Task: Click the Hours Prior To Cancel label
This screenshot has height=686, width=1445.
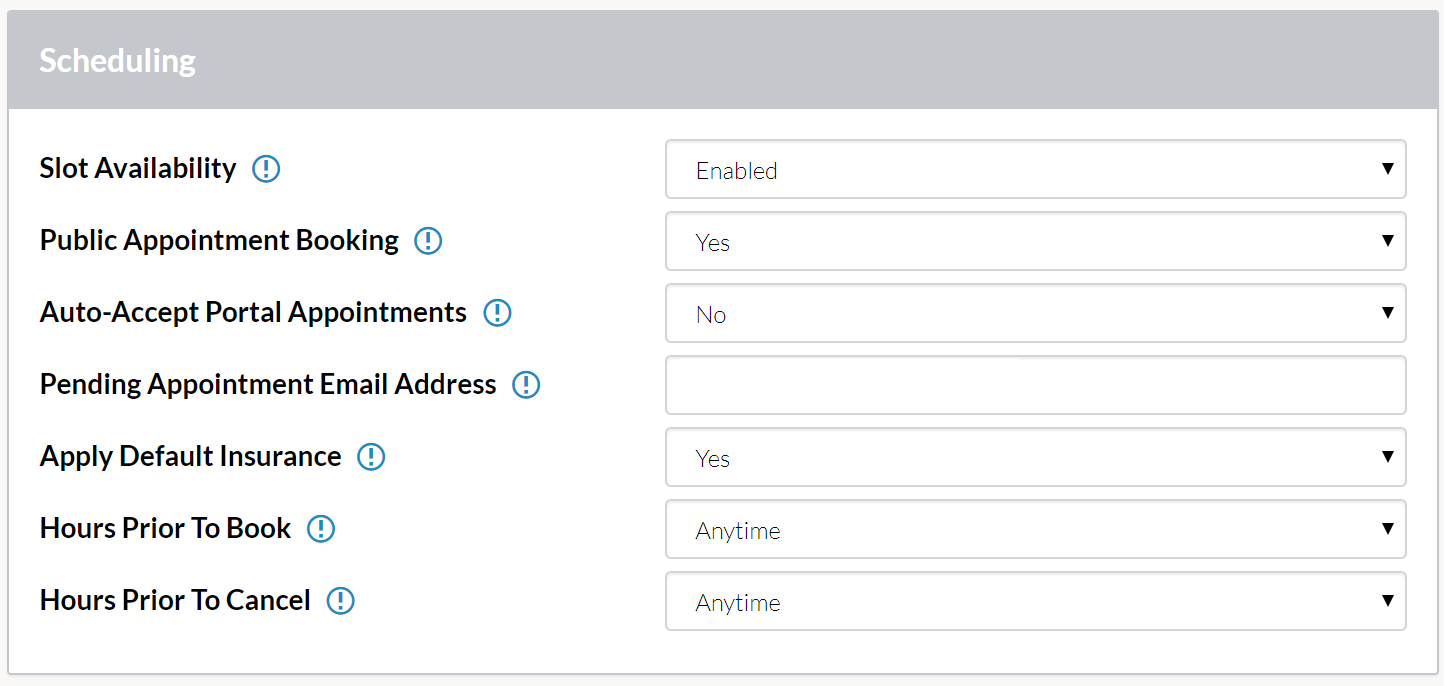Action: pos(175,600)
